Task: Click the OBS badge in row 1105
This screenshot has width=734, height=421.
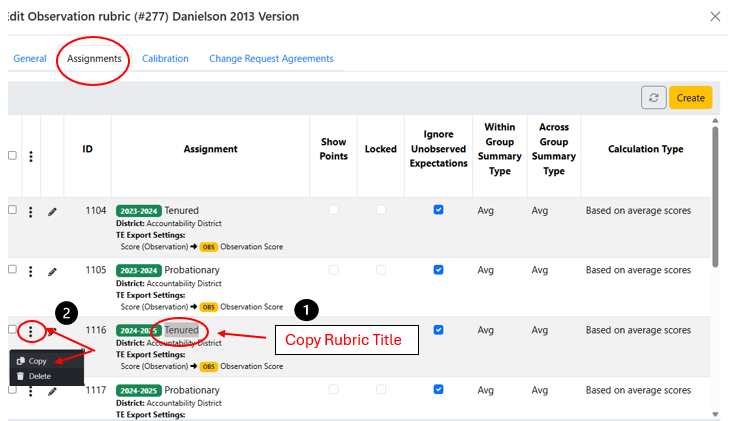Action: click(209, 307)
